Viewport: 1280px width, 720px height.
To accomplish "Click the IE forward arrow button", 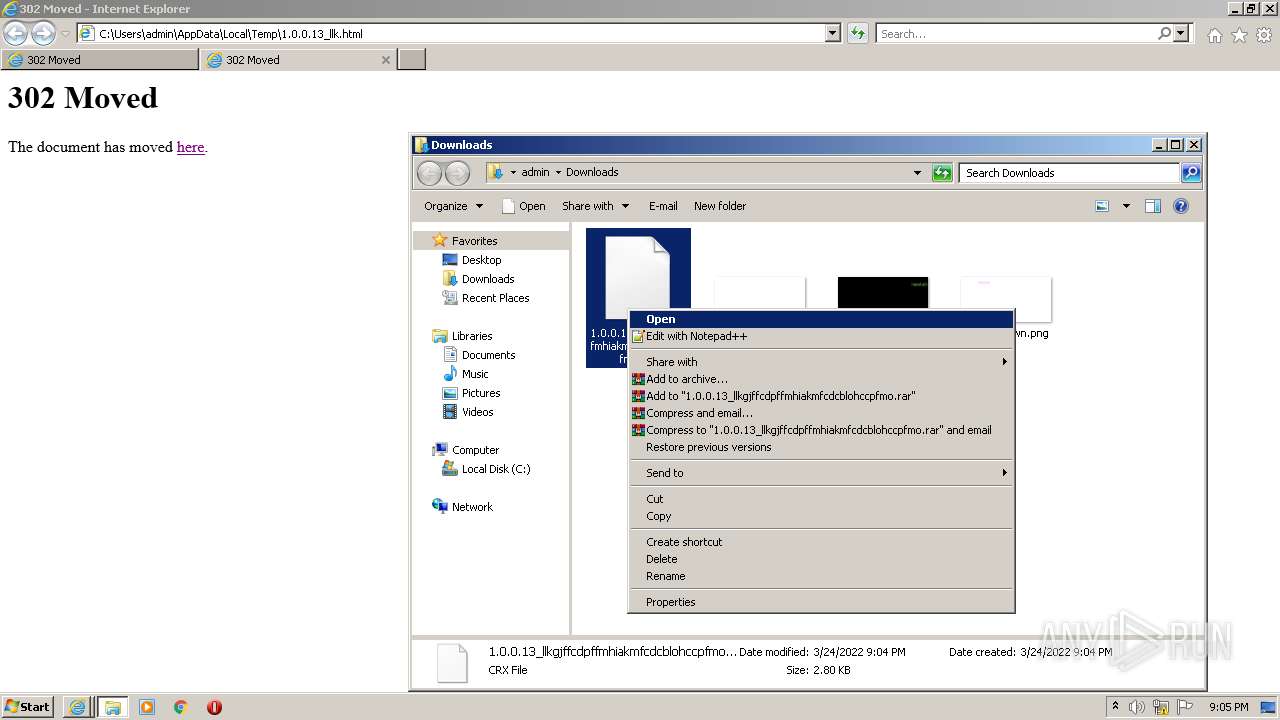I will pyautogui.click(x=43, y=34).
